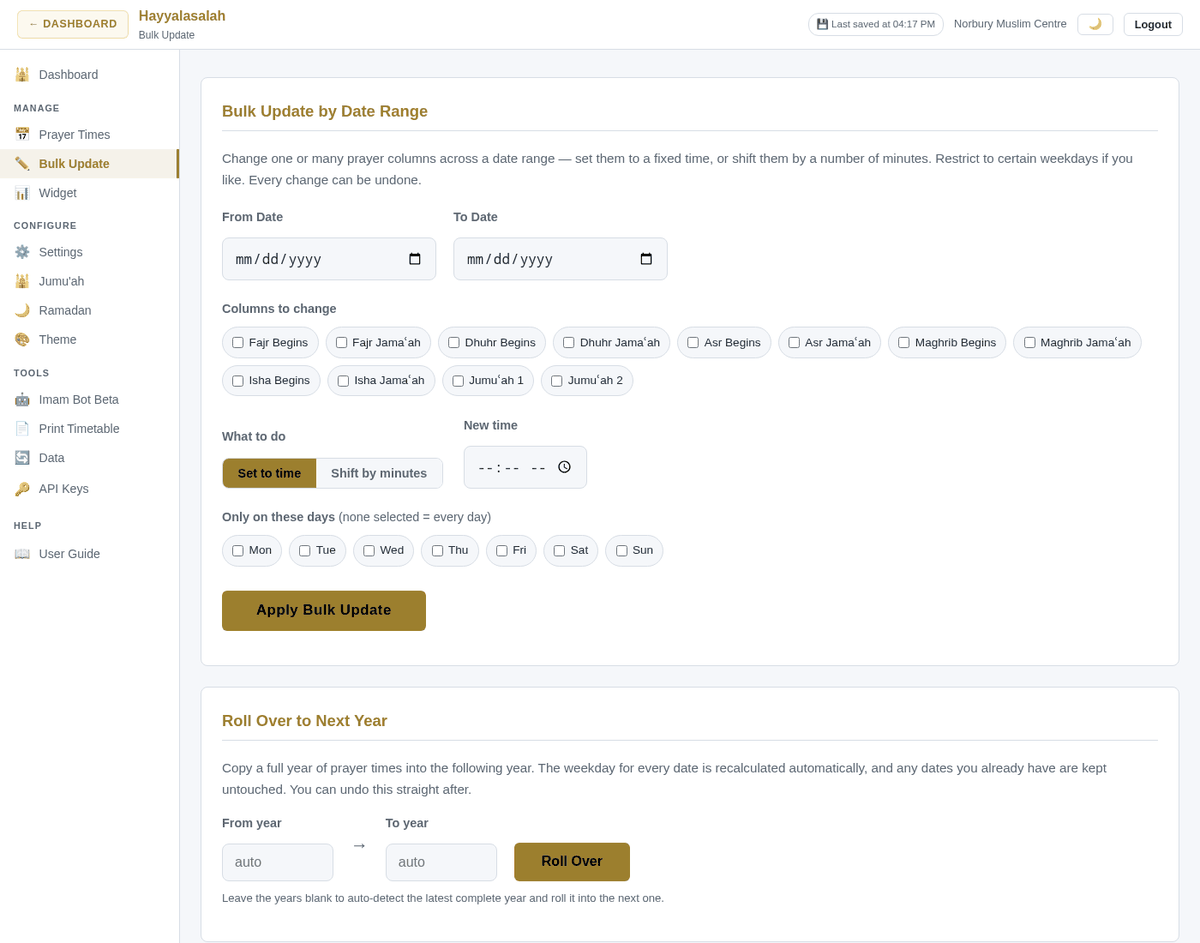1200x943 pixels.
Task: Click the Widget bar chart icon
Action: tap(22, 192)
